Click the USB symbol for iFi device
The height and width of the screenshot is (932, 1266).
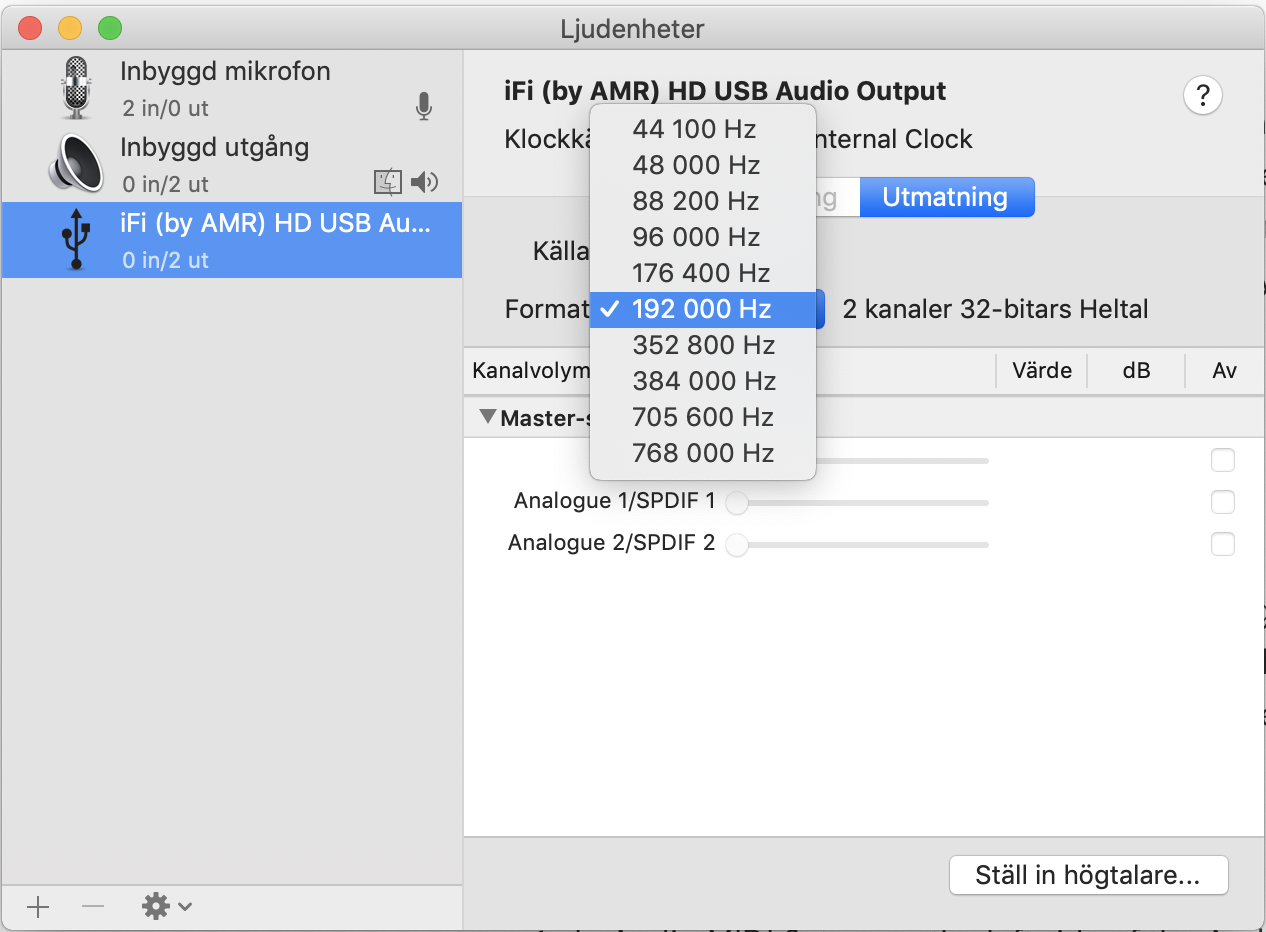tap(76, 240)
